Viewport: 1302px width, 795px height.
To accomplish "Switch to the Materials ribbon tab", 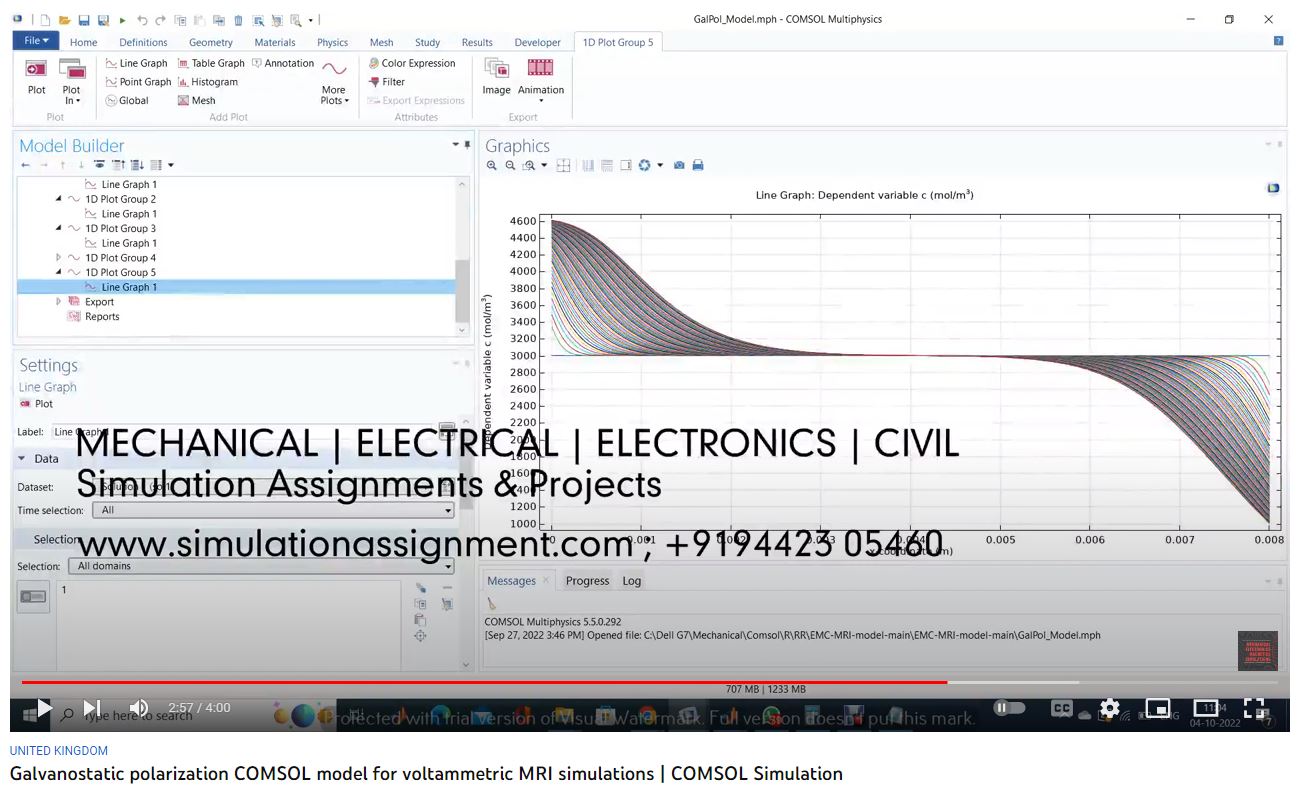I will tap(275, 42).
